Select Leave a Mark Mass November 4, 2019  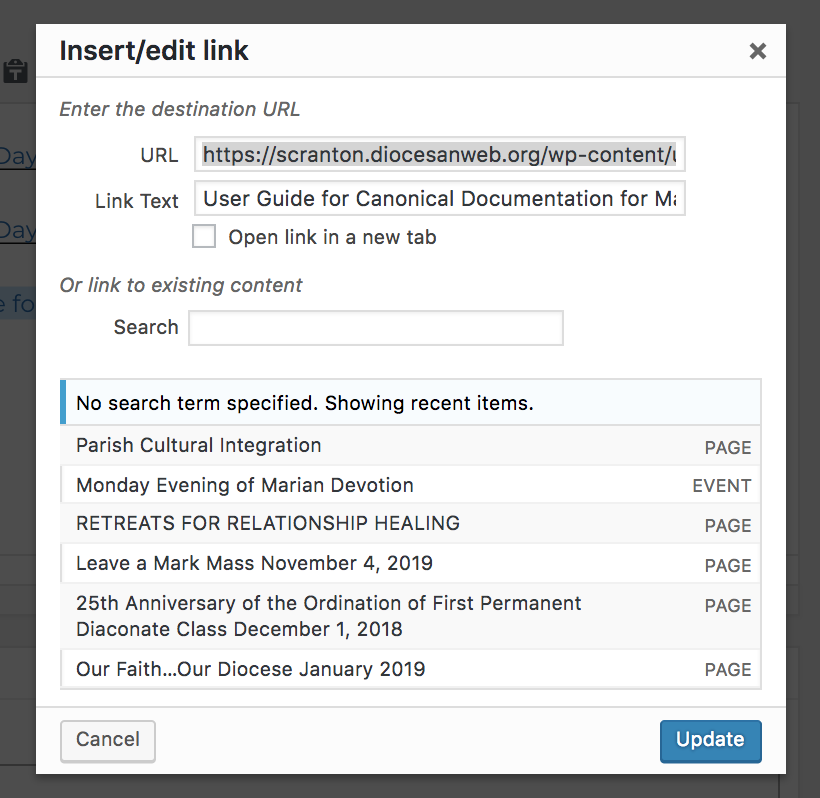[254, 563]
